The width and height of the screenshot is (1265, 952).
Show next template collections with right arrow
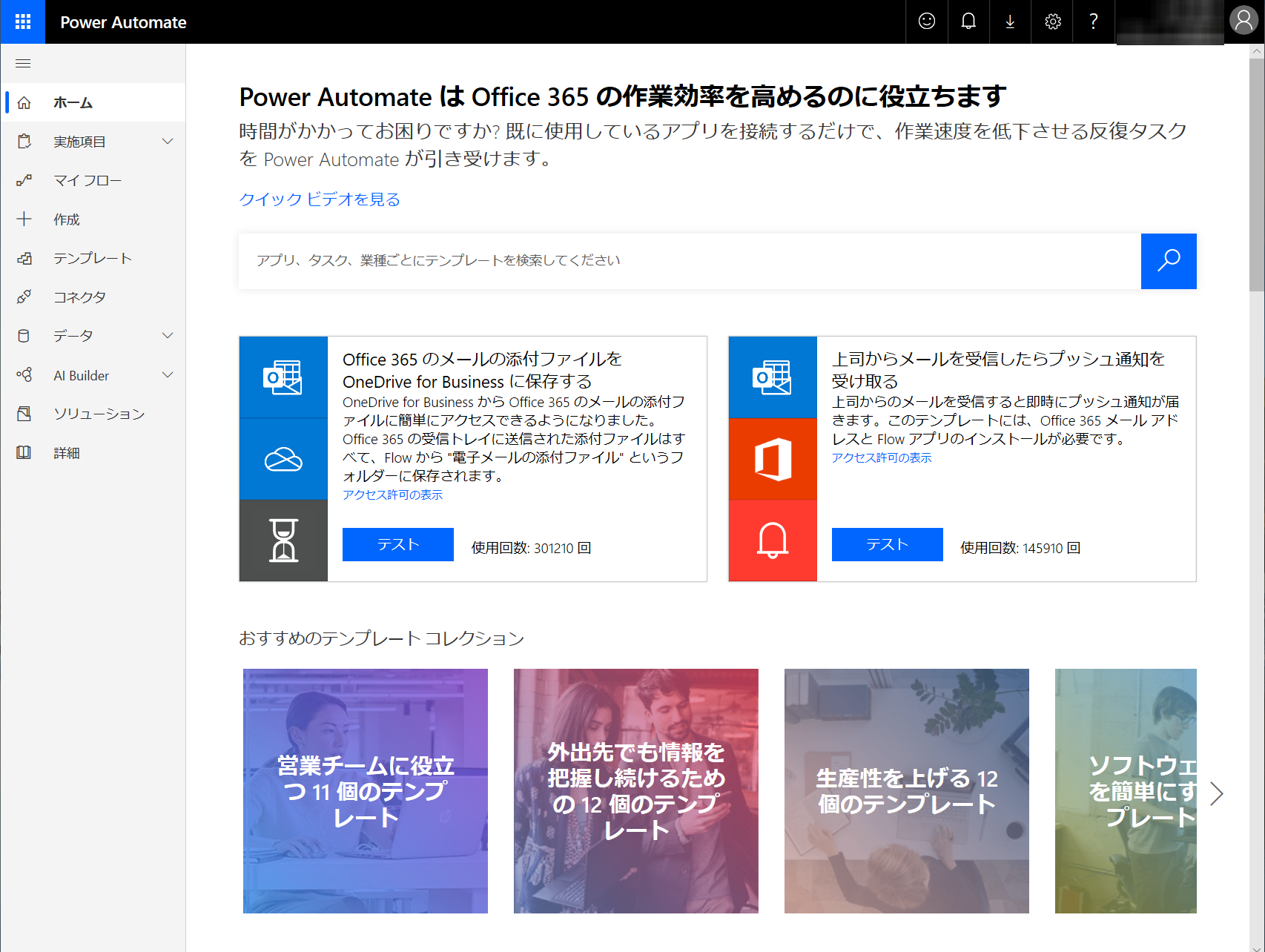tap(1216, 793)
